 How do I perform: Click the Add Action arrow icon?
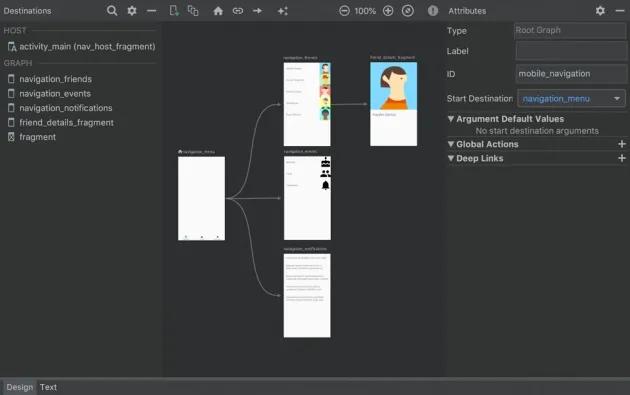point(258,11)
